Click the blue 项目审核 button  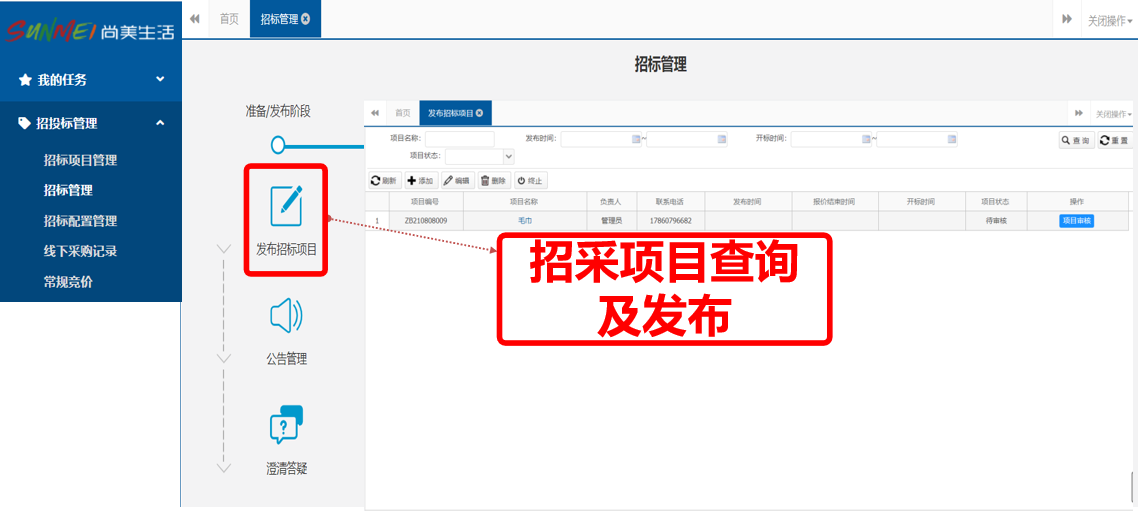1076,221
